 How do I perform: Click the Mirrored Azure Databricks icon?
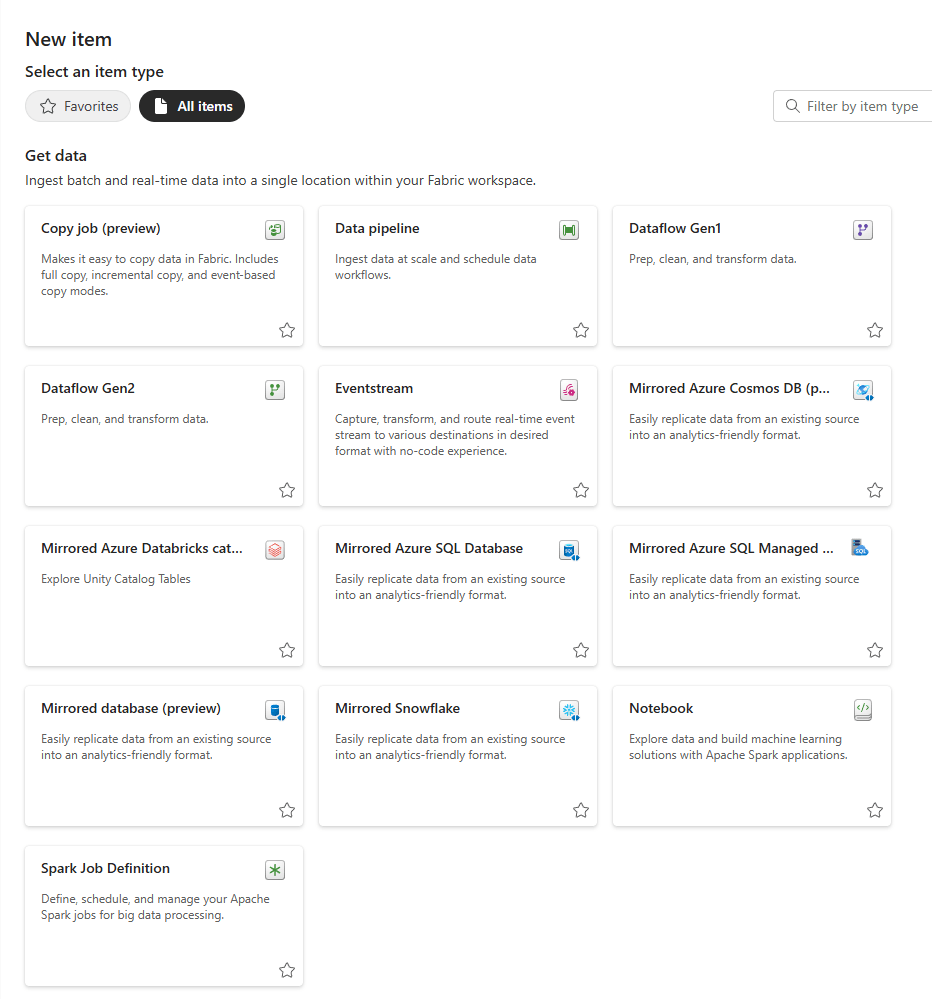point(275,550)
